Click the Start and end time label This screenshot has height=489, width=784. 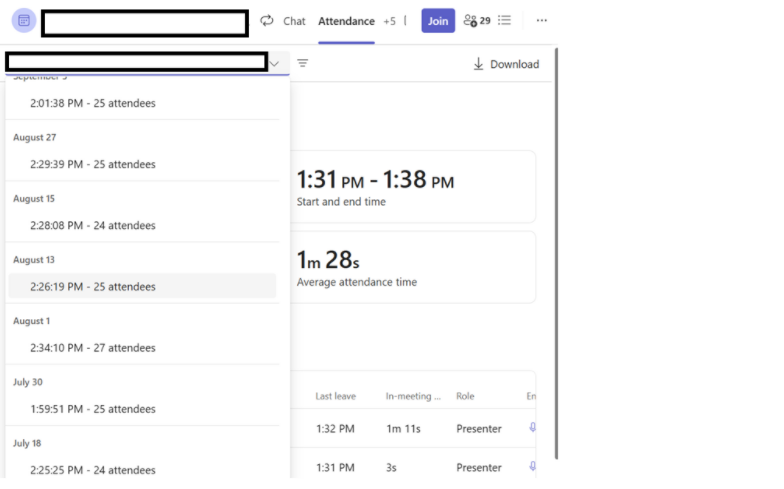pyautogui.click(x=341, y=202)
